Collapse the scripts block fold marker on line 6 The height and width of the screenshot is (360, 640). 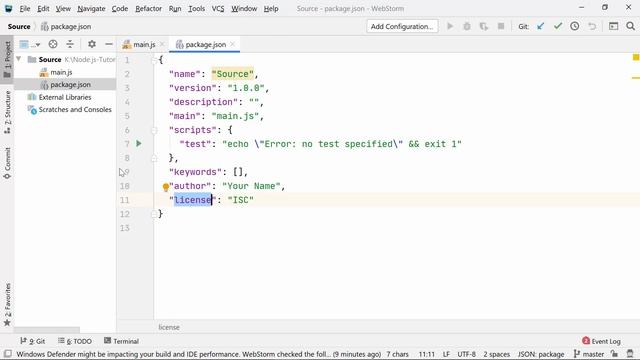pyautogui.click(x=154, y=130)
